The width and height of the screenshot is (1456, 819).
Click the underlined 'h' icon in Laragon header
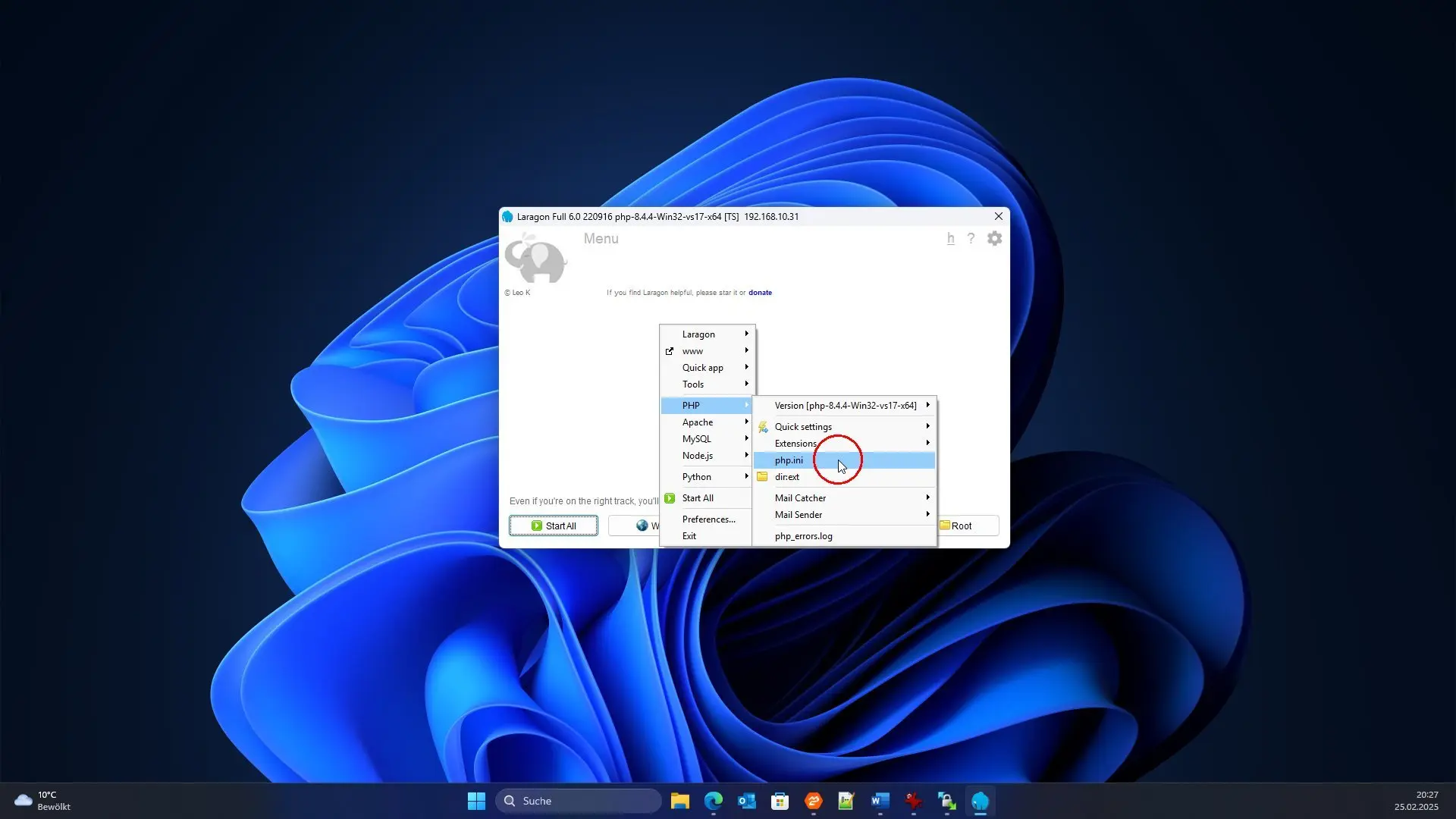[x=950, y=239]
